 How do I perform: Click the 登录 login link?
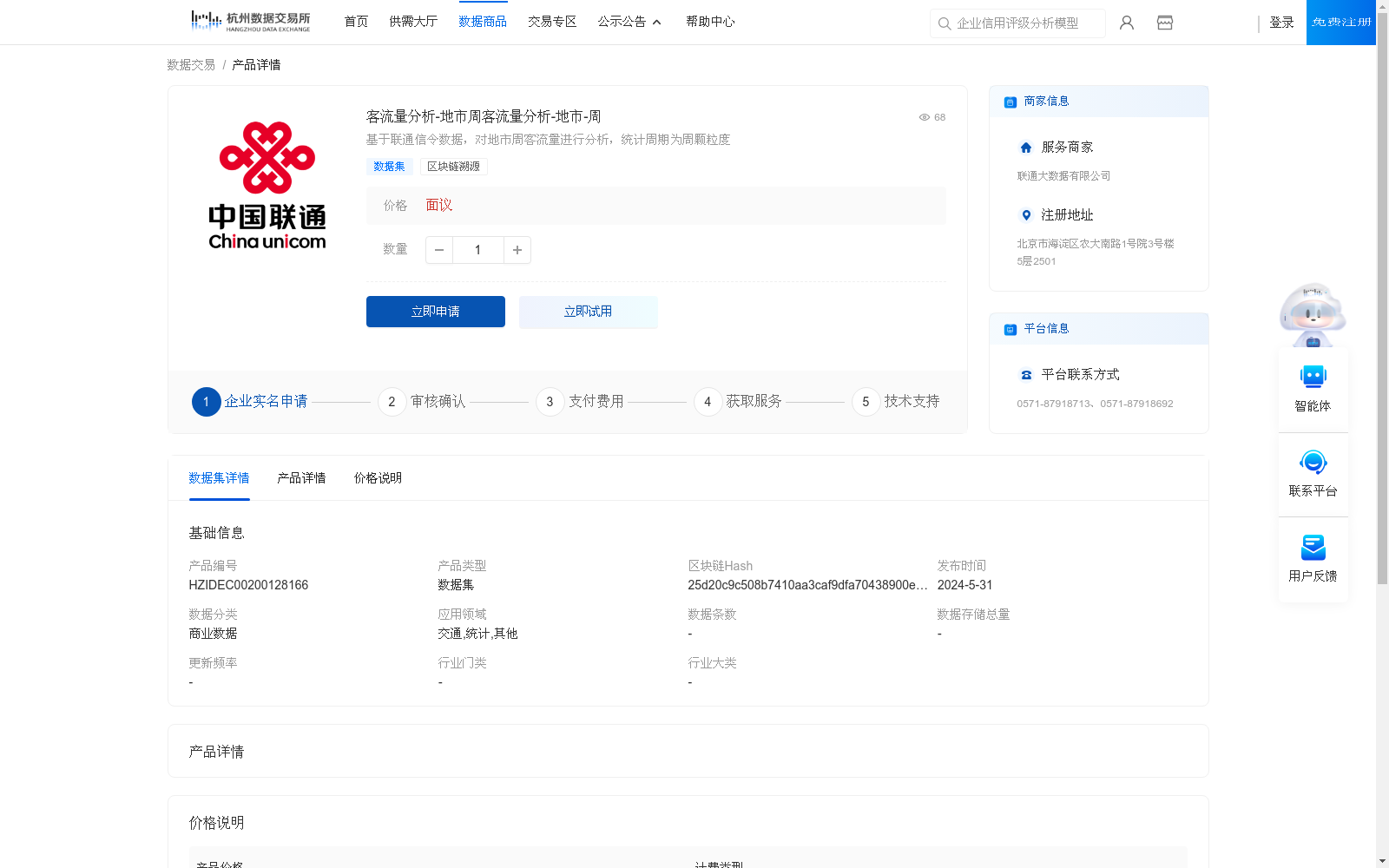pyautogui.click(x=1281, y=23)
